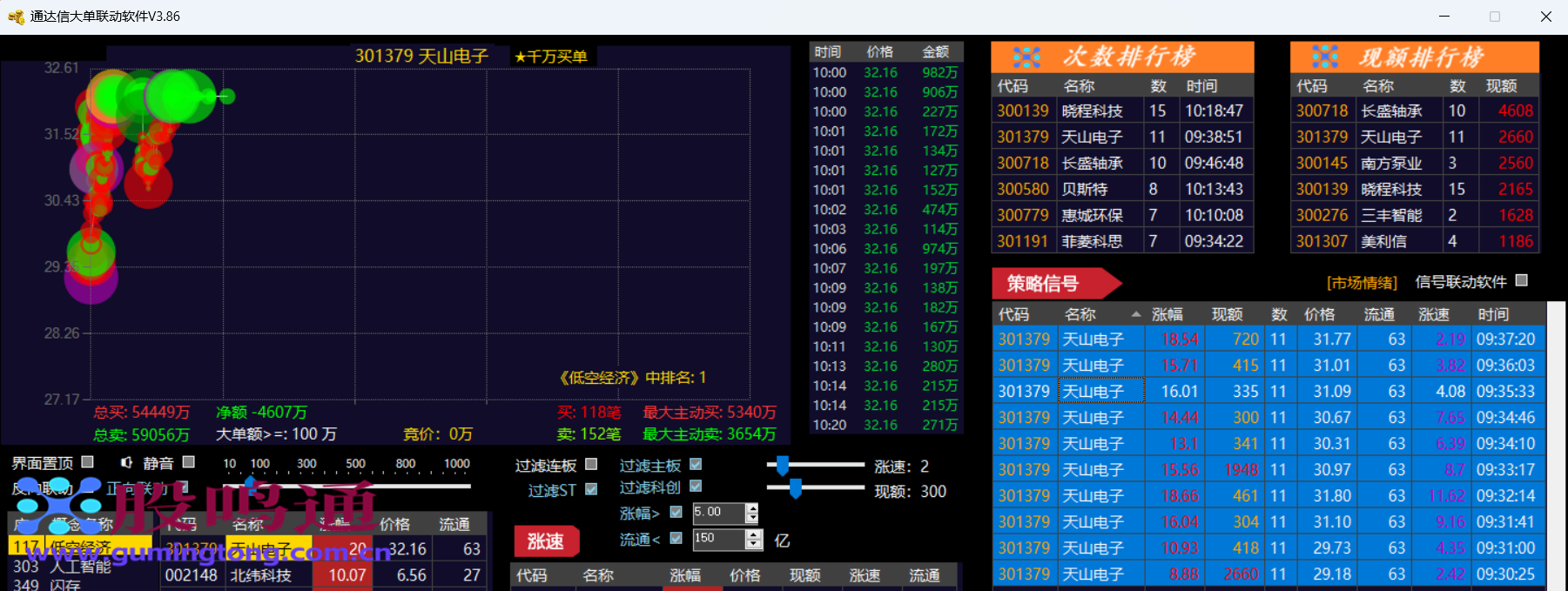Toggle the 静音 checkbox
This screenshot has height=591, width=1568.
click(x=189, y=462)
